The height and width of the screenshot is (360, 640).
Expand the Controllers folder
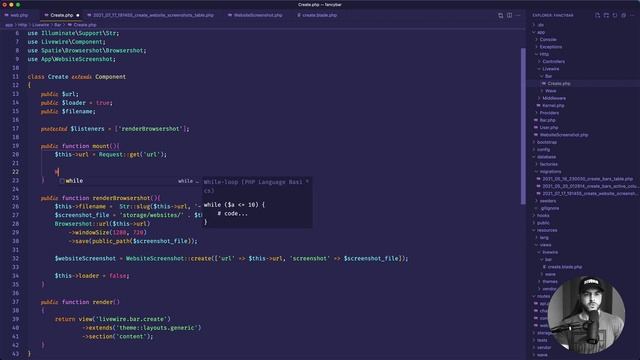pyautogui.click(x=553, y=62)
